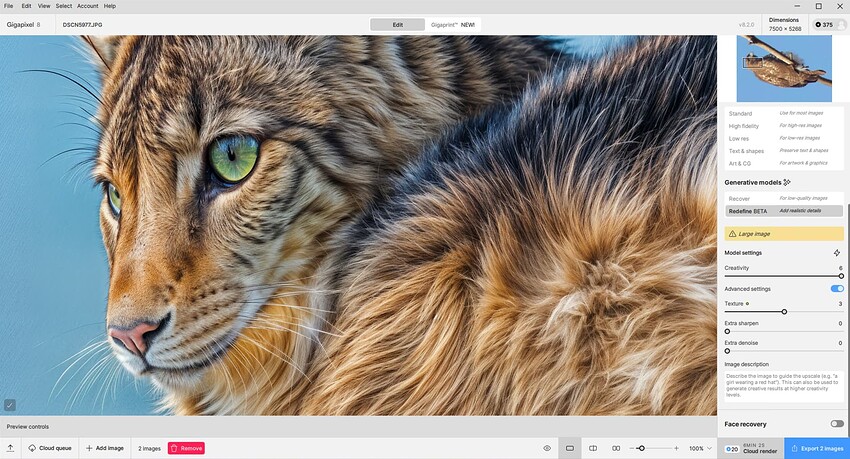Enable the Face recovery toggle
The image size is (850, 459).
(837, 424)
